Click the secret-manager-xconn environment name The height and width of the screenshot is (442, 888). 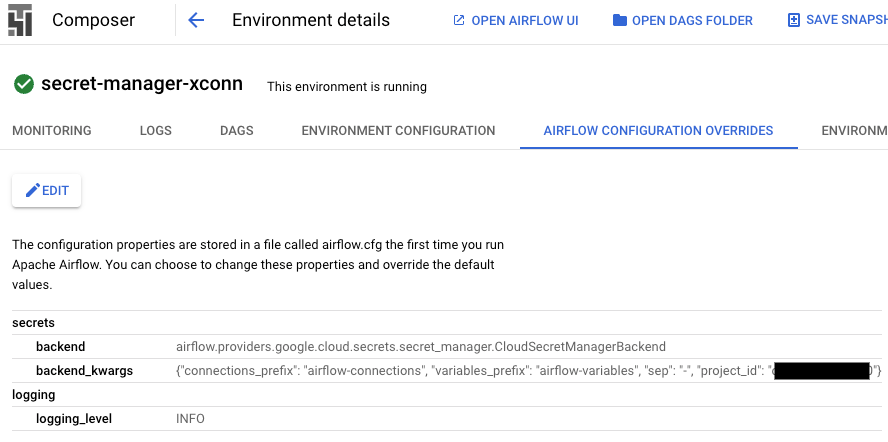pyautogui.click(x=142, y=84)
